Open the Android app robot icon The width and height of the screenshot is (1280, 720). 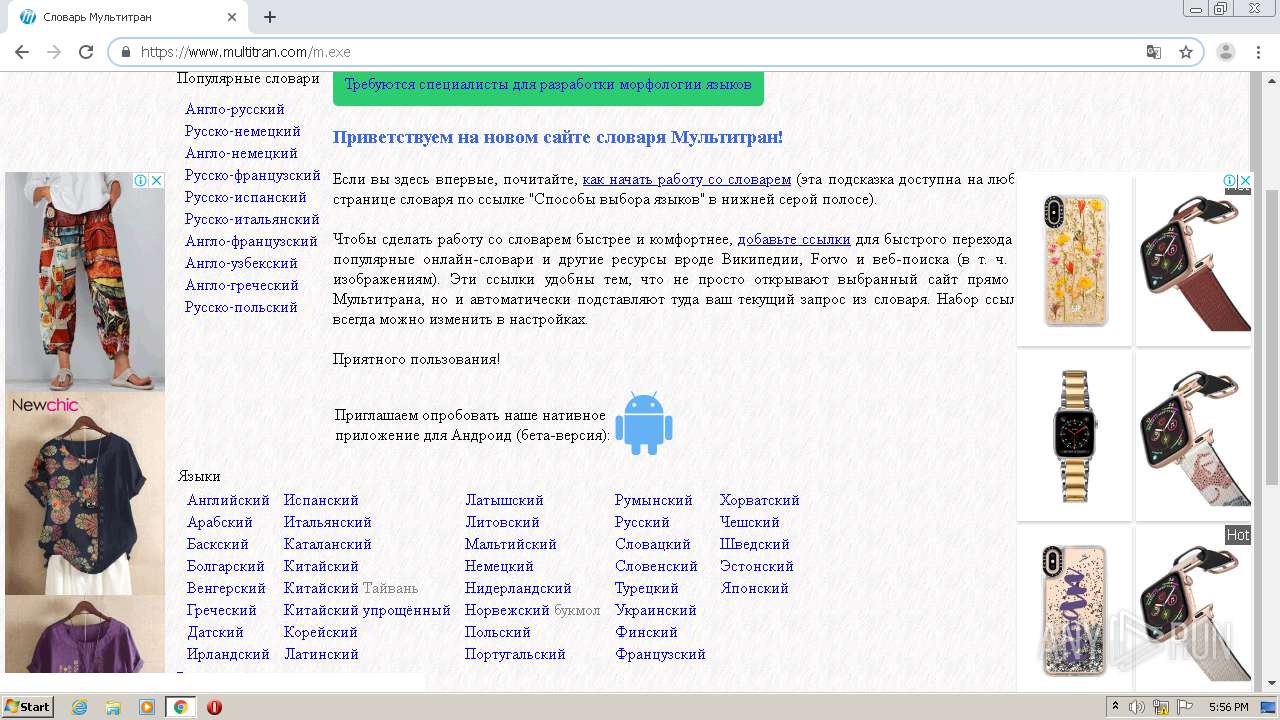coord(644,423)
